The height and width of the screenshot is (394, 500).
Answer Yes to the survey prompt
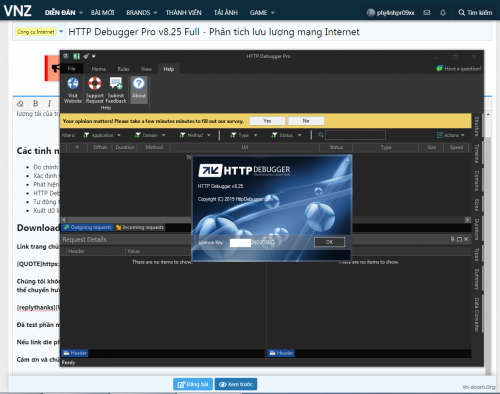[x=267, y=121]
